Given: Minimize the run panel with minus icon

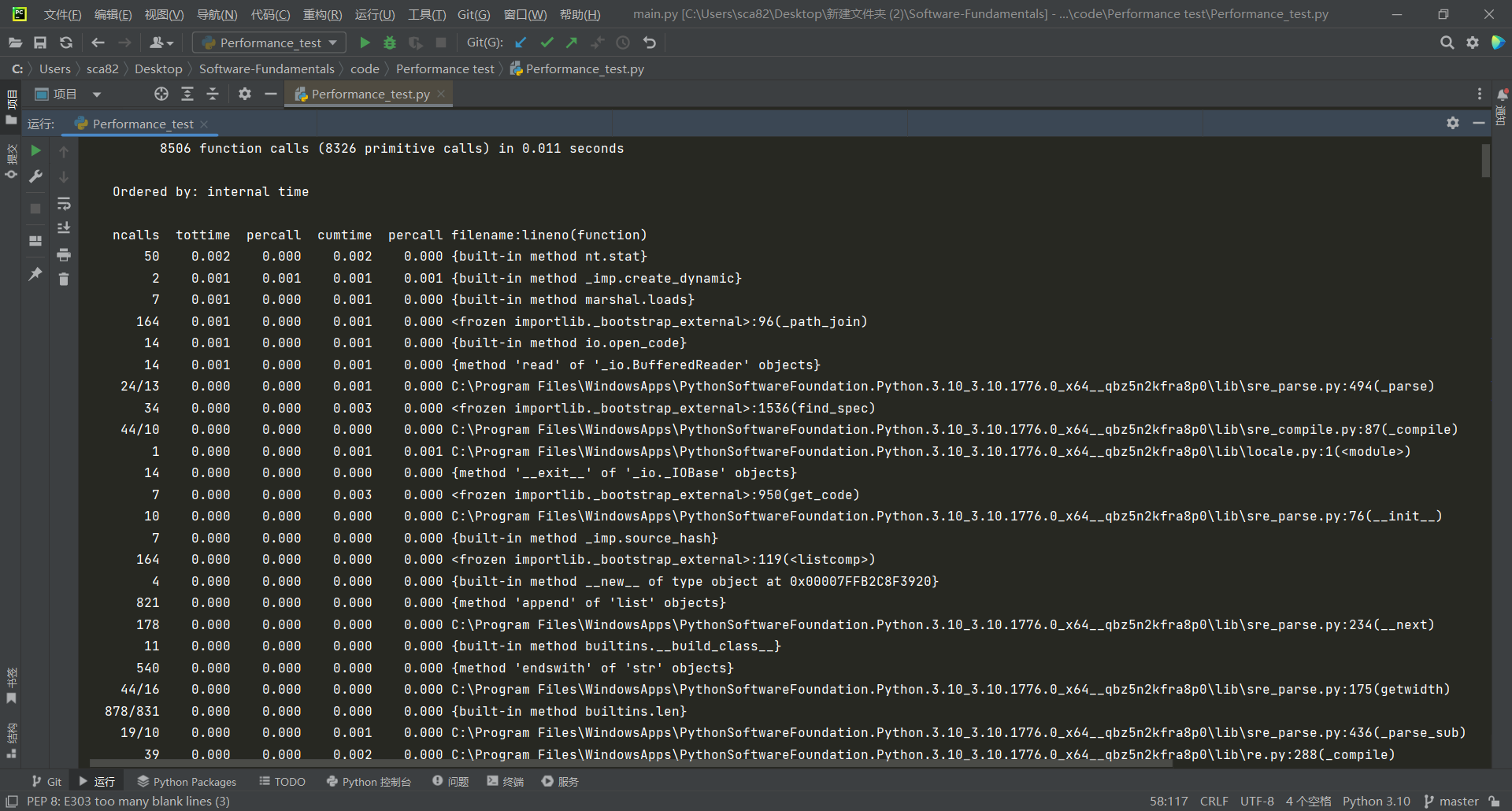Looking at the screenshot, I should [x=1478, y=123].
